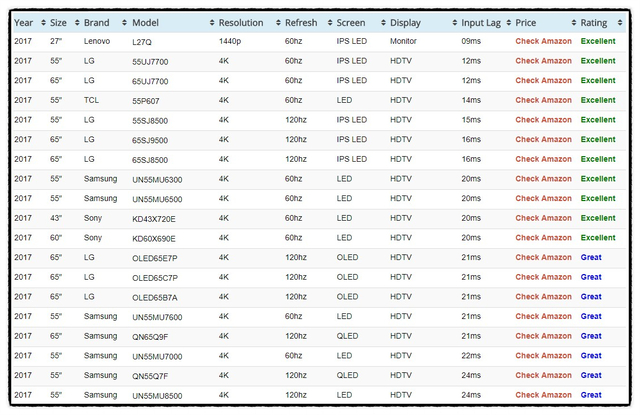
Task: Select model cell OLED65B7A
Action: point(155,297)
